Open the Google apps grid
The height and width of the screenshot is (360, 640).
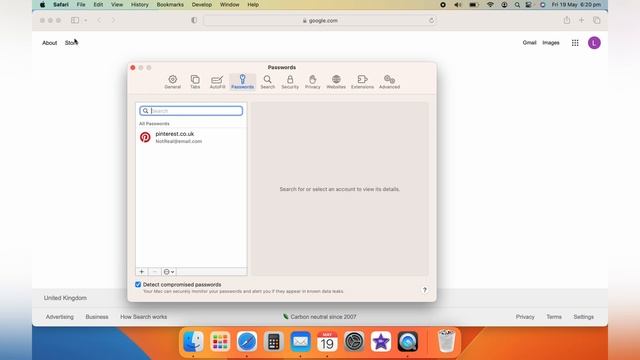coord(575,43)
